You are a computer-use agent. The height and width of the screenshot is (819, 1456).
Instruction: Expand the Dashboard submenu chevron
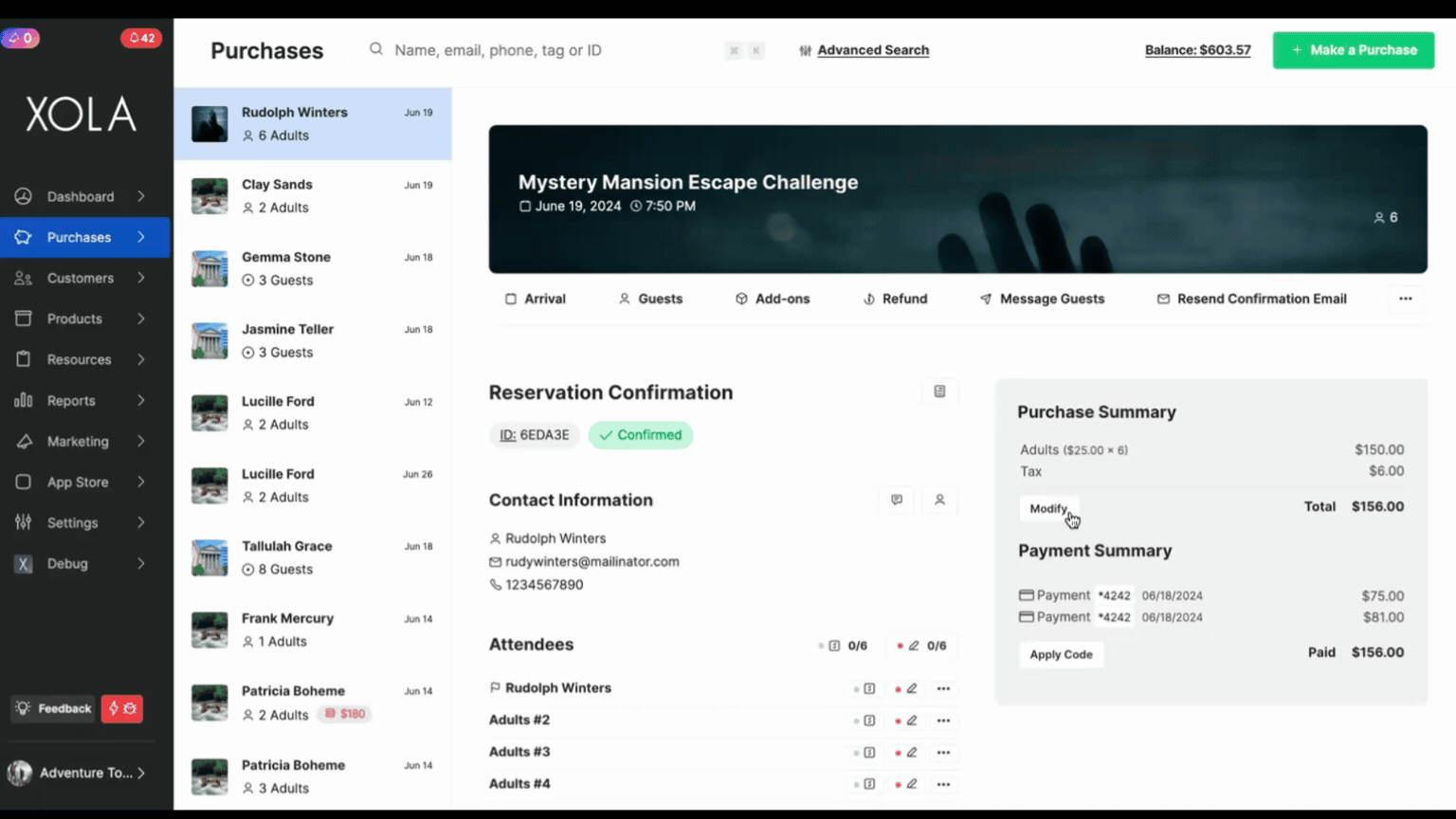pyautogui.click(x=141, y=196)
